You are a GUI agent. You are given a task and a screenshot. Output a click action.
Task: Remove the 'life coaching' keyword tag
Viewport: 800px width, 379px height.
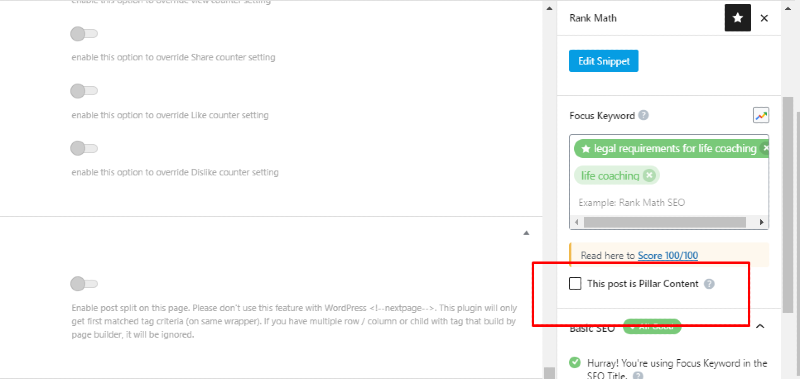point(648,175)
